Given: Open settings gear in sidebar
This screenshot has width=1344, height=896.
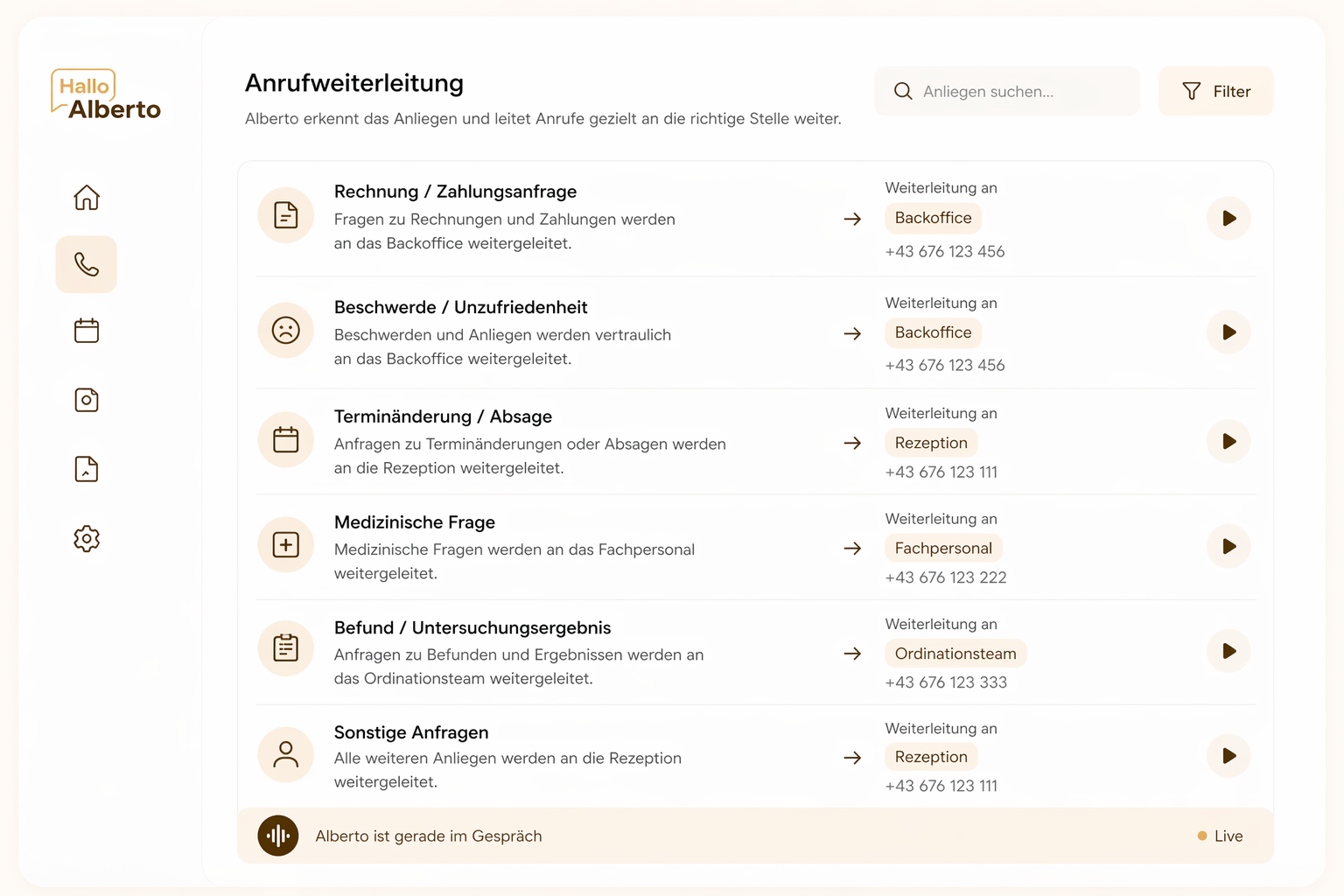Looking at the screenshot, I should click(x=87, y=538).
